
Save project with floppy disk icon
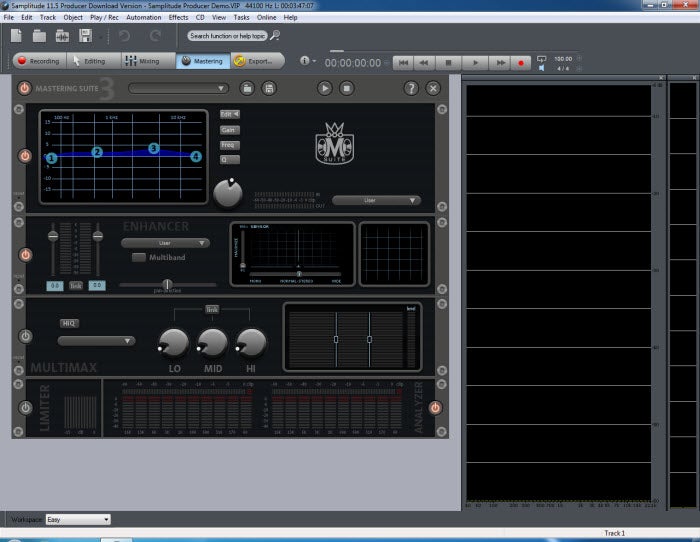point(85,36)
